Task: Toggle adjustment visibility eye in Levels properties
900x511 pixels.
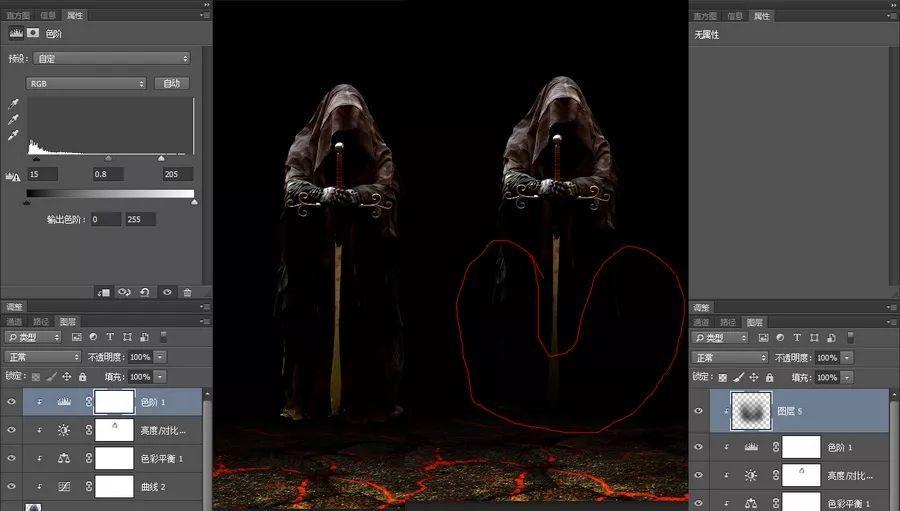Action: [x=167, y=292]
